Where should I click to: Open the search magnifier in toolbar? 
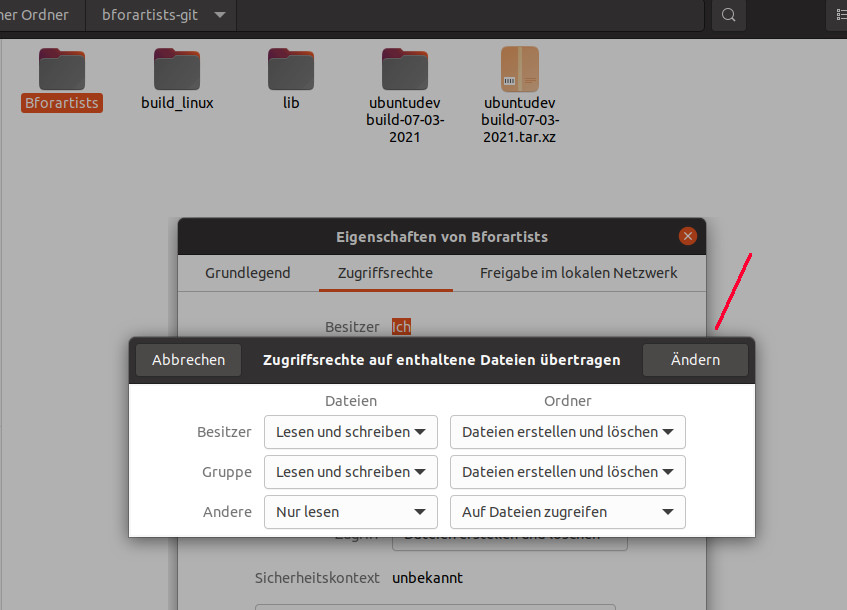tap(729, 15)
